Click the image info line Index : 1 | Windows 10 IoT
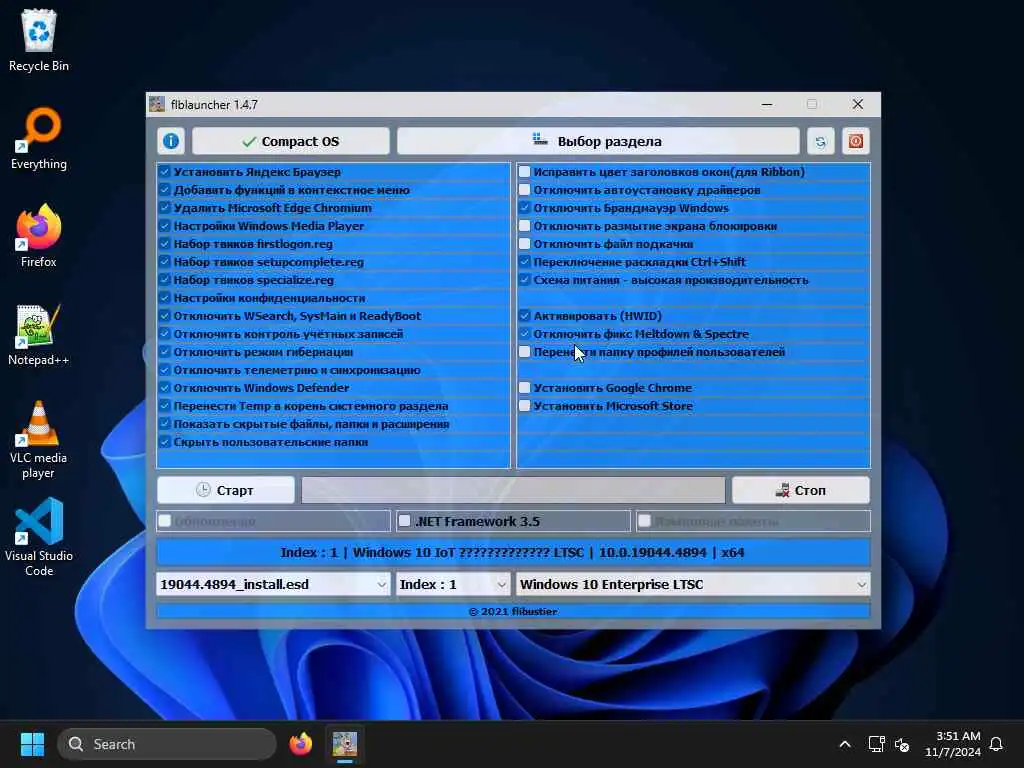1024x768 pixels. (513, 552)
